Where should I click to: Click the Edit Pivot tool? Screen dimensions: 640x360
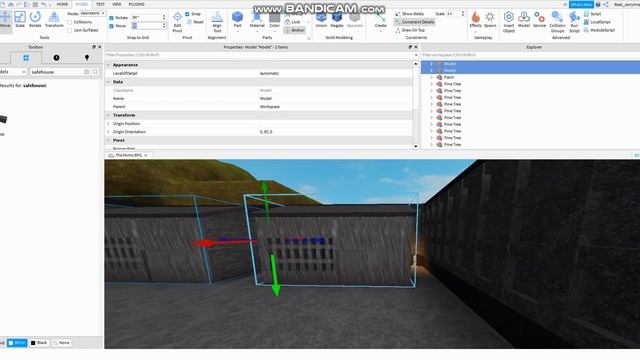[x=177, y=22]
